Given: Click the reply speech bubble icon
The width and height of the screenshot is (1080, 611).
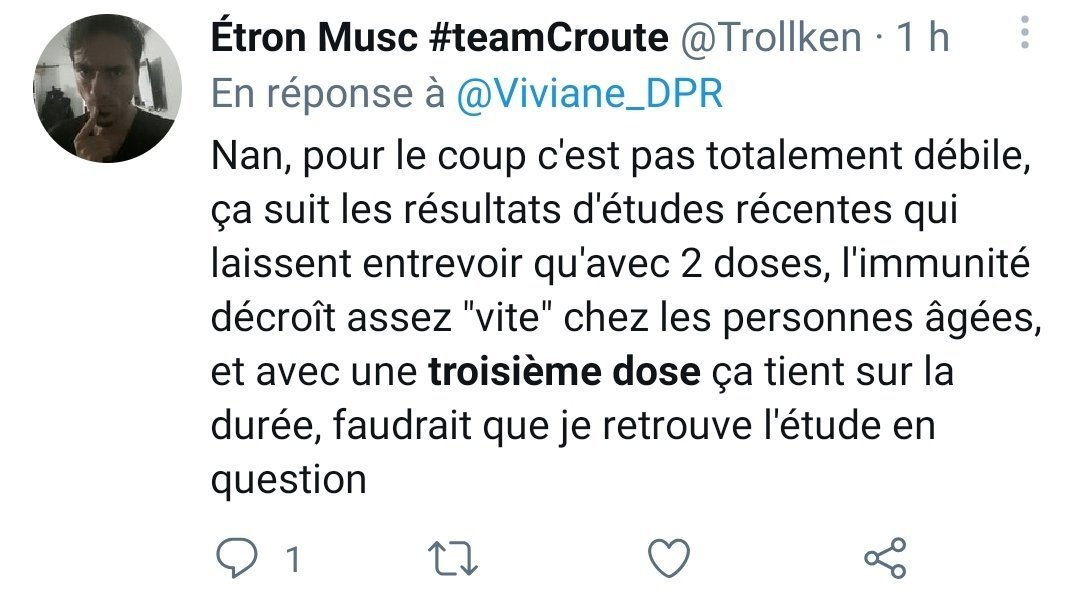Looking at the screenshot, I should [236, 558].
